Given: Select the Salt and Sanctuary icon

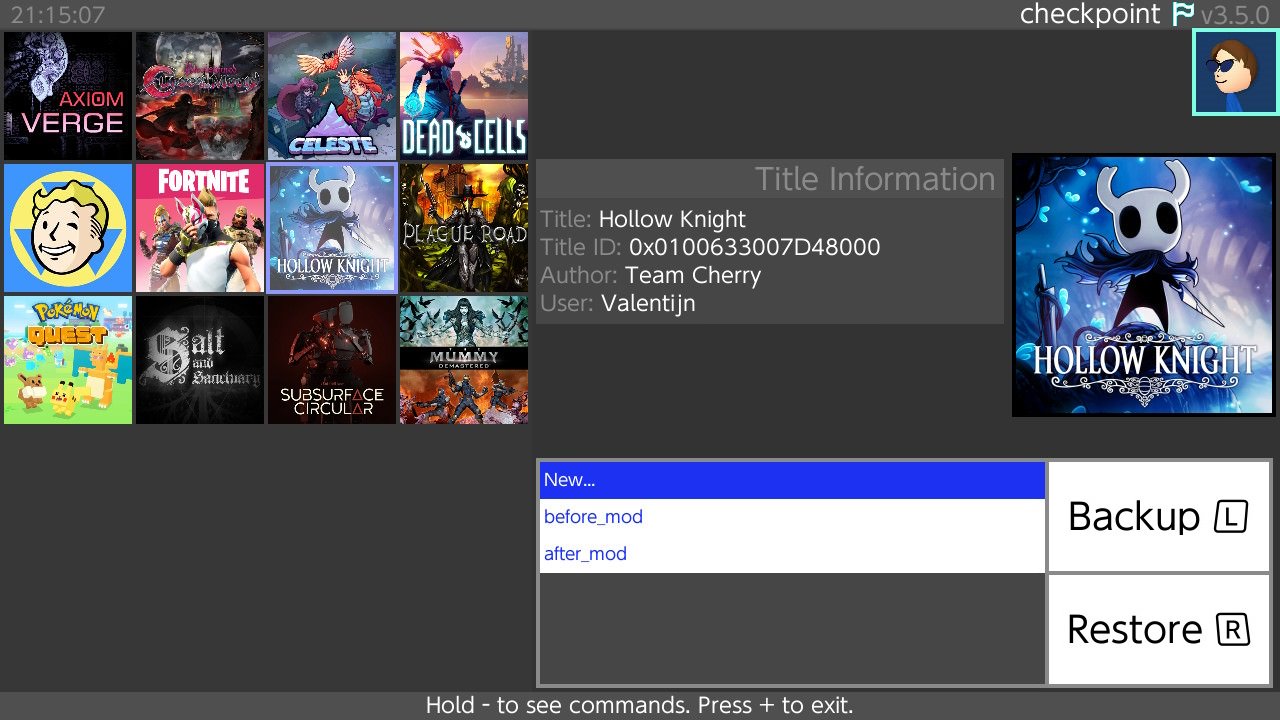Looking at the screenshot, I should 200,360.
